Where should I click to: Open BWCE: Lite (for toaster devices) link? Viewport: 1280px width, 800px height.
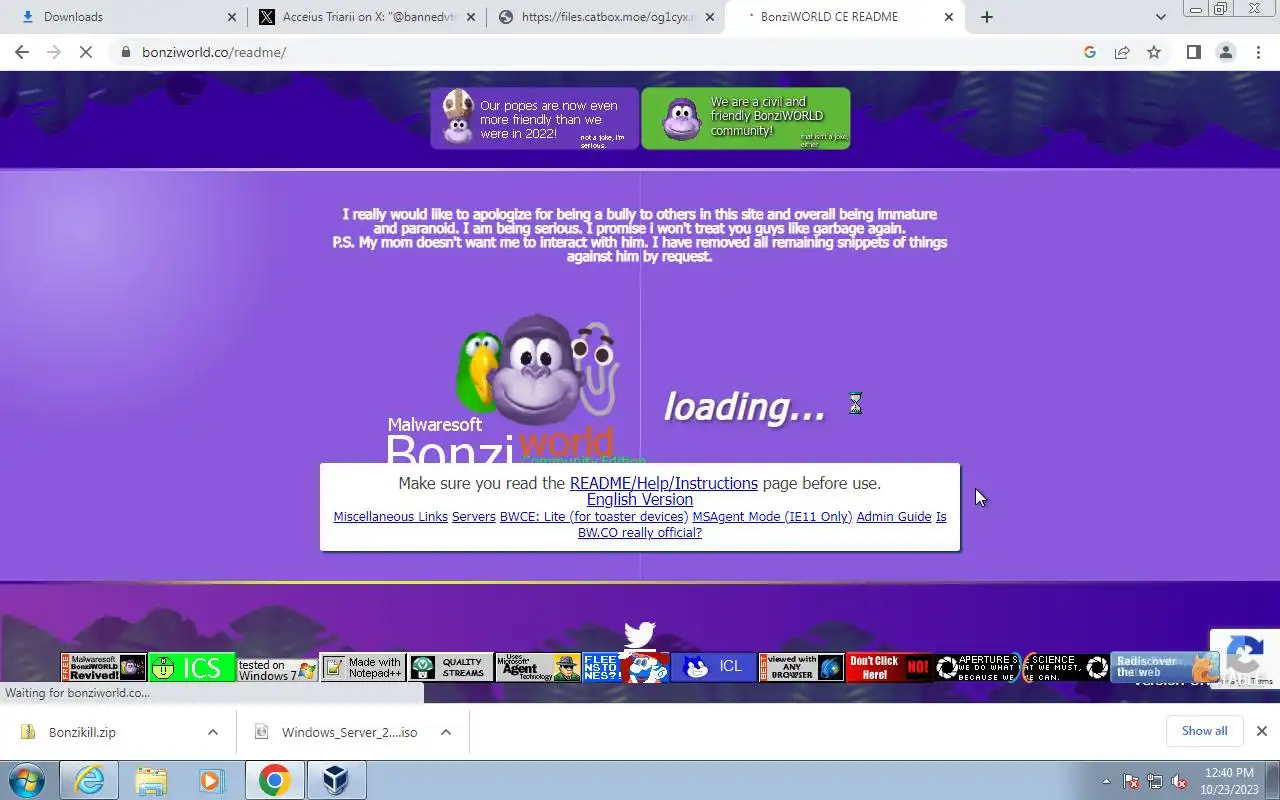click(594, 517)
